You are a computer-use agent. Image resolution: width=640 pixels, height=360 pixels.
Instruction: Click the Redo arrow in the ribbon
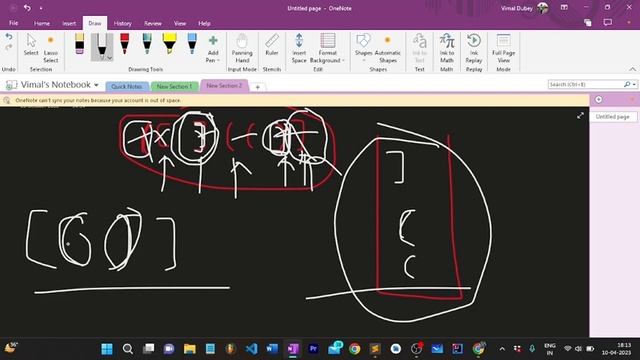tap(9, 48)
